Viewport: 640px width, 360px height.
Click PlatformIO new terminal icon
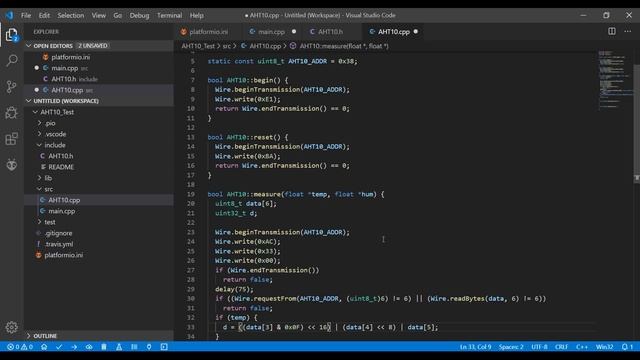pos(164,347)
